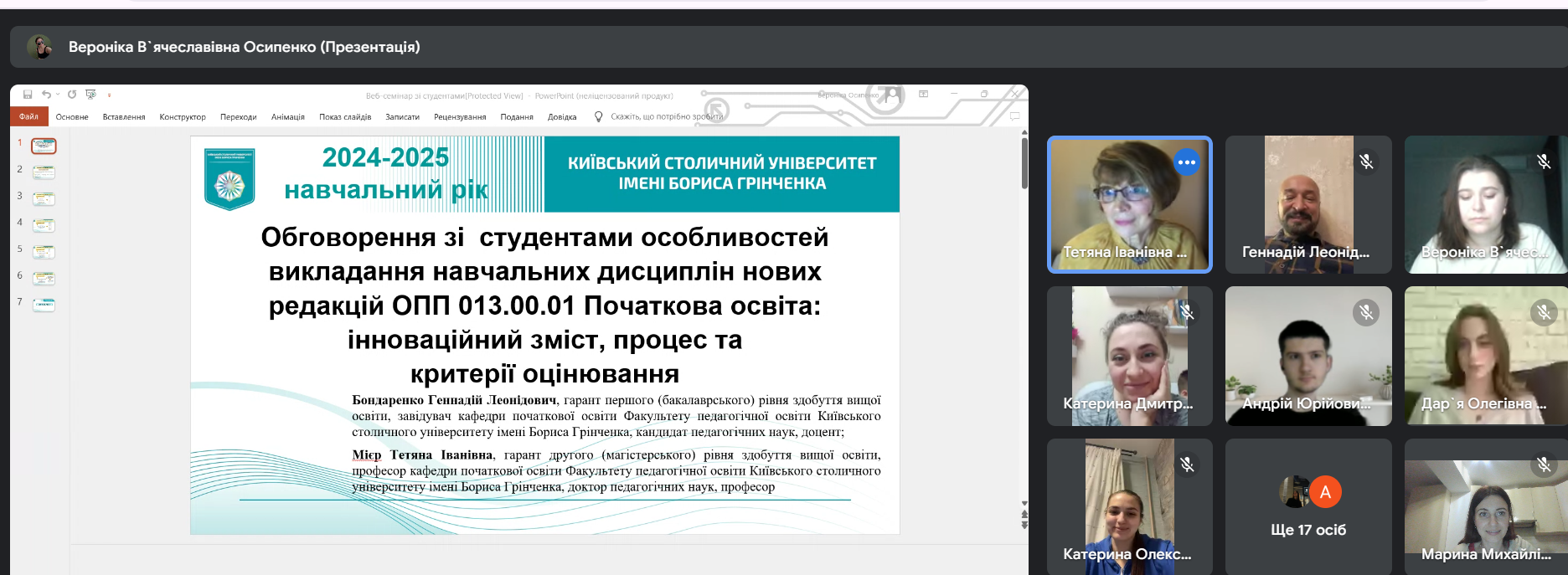Click the vertical scrollbar thumb of slide area

(1024, 163)
